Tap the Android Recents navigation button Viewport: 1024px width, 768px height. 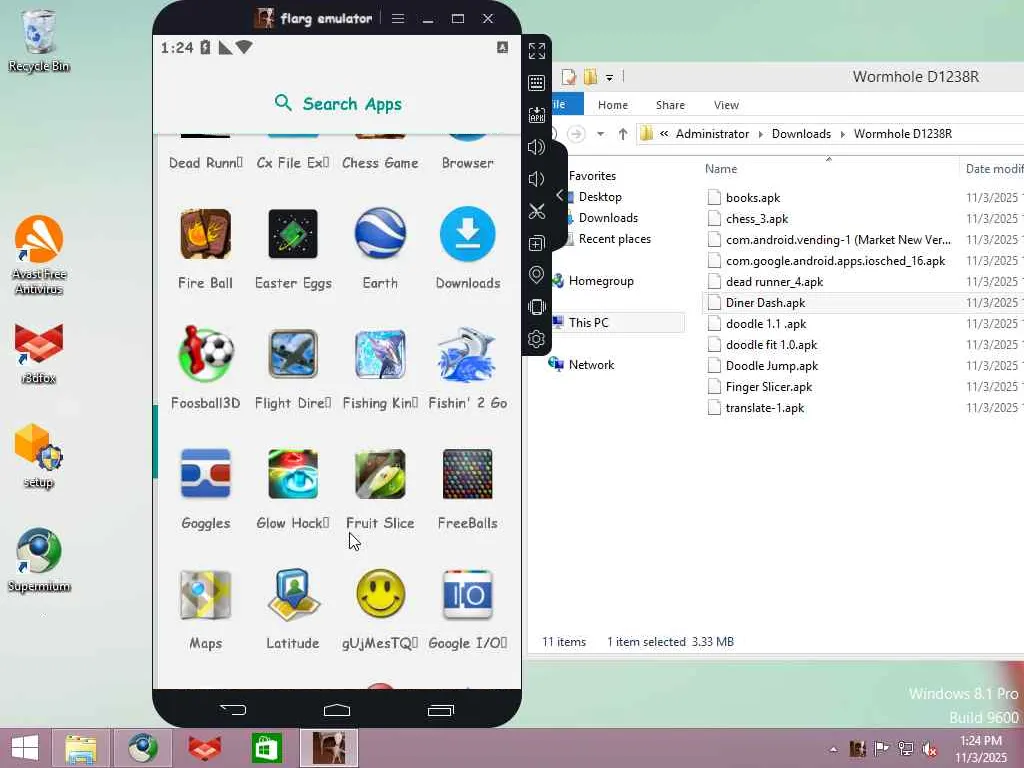point(441,710)
